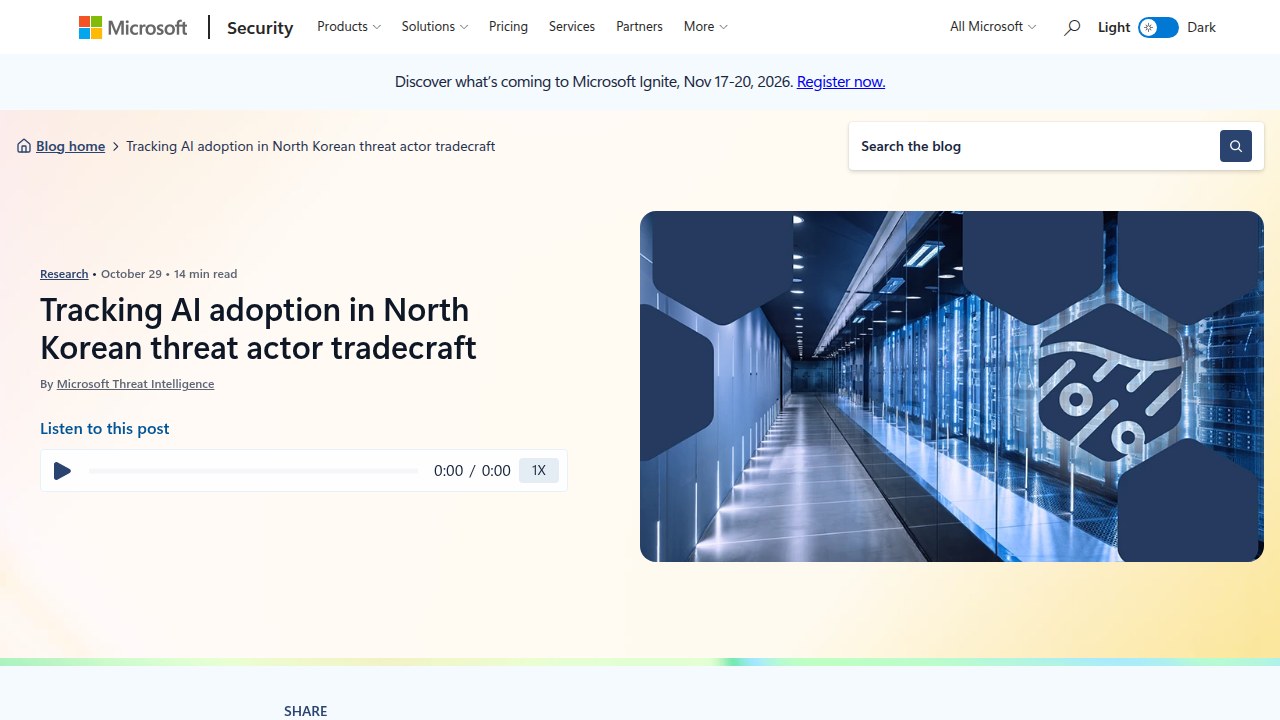Image resolution: width=1280 pixels, height=720 pixels.
Task: Click the Microsoft logo
Action: (x=133, y=27)
